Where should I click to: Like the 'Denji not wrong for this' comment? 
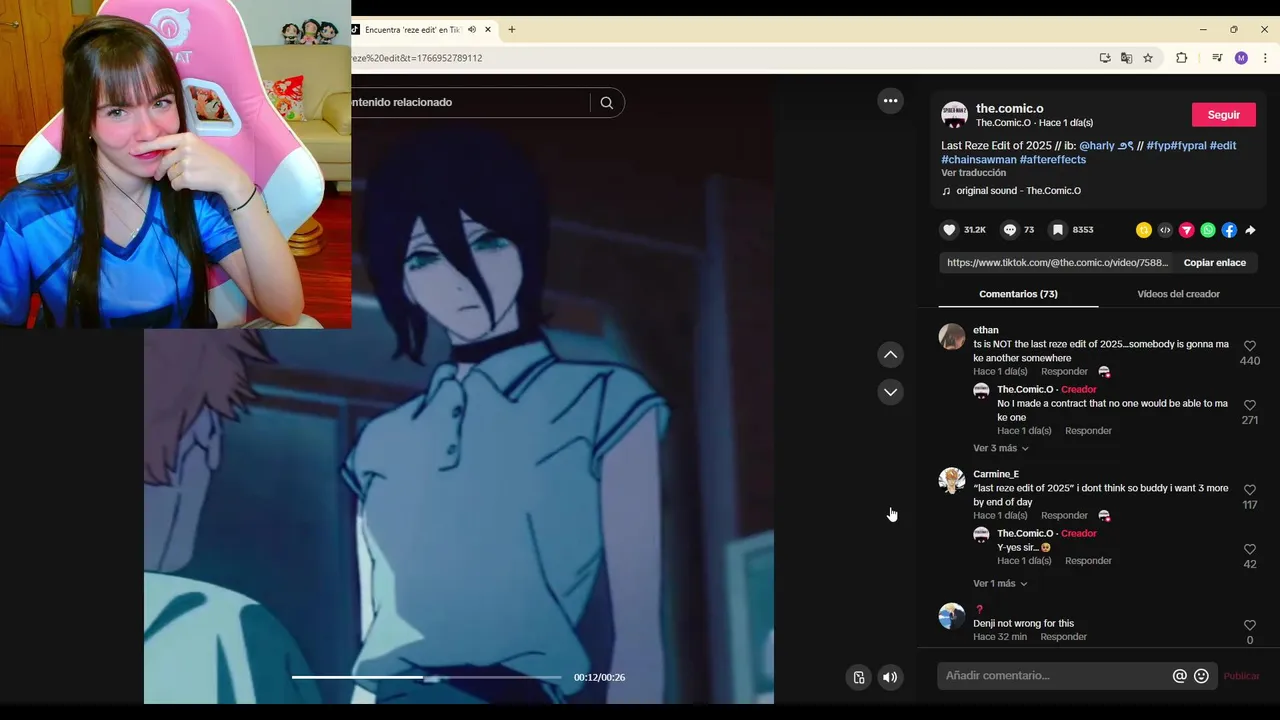click(x=1250, y=625)
